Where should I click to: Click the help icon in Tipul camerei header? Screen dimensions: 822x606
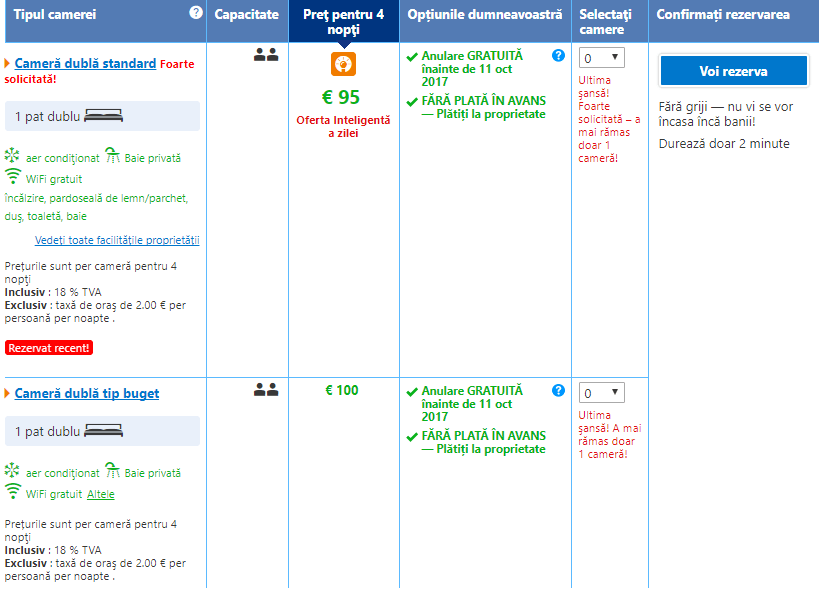196,12
